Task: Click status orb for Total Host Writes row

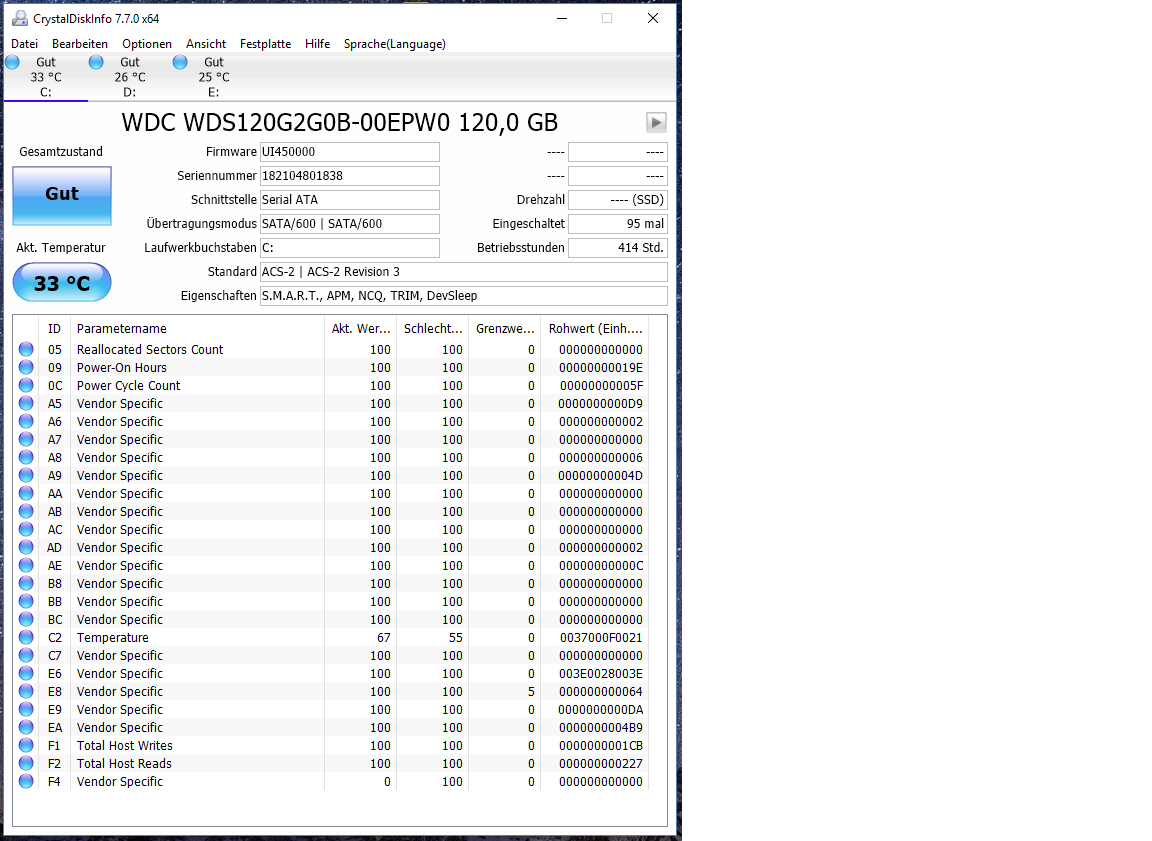Action: [x=26, y=745]
